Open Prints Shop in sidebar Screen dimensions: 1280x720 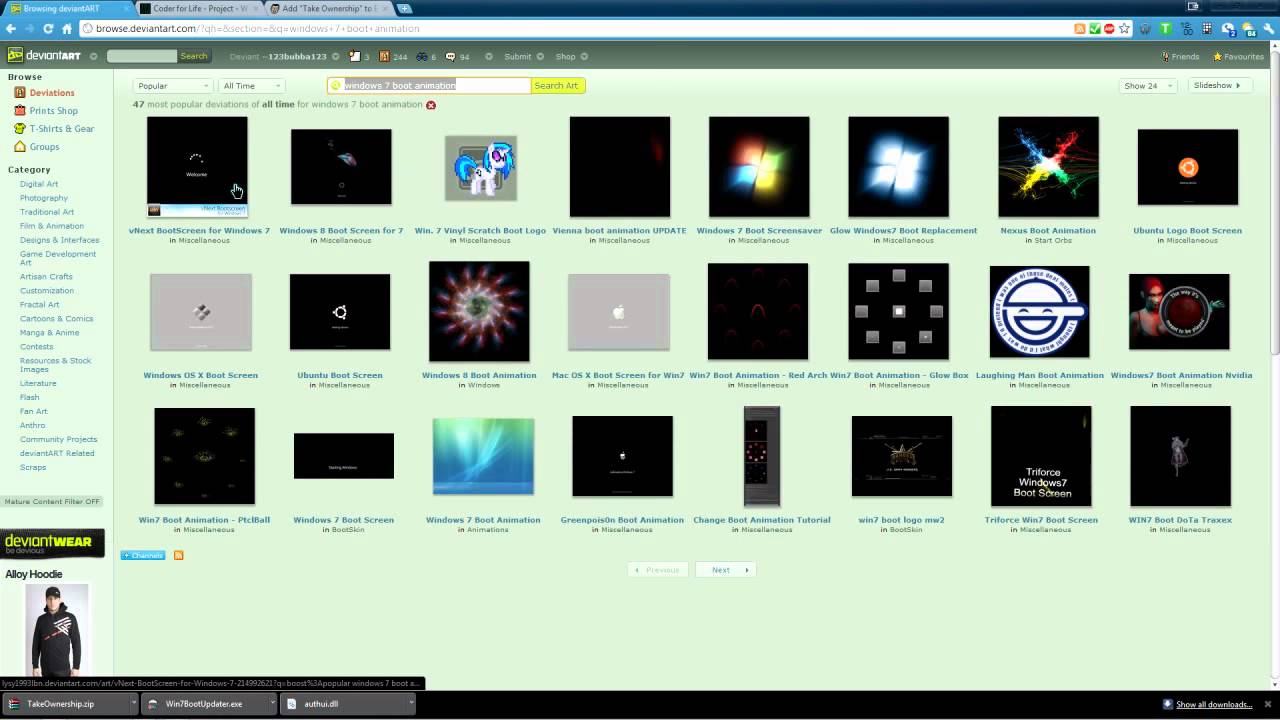click(x=53, y=111)
